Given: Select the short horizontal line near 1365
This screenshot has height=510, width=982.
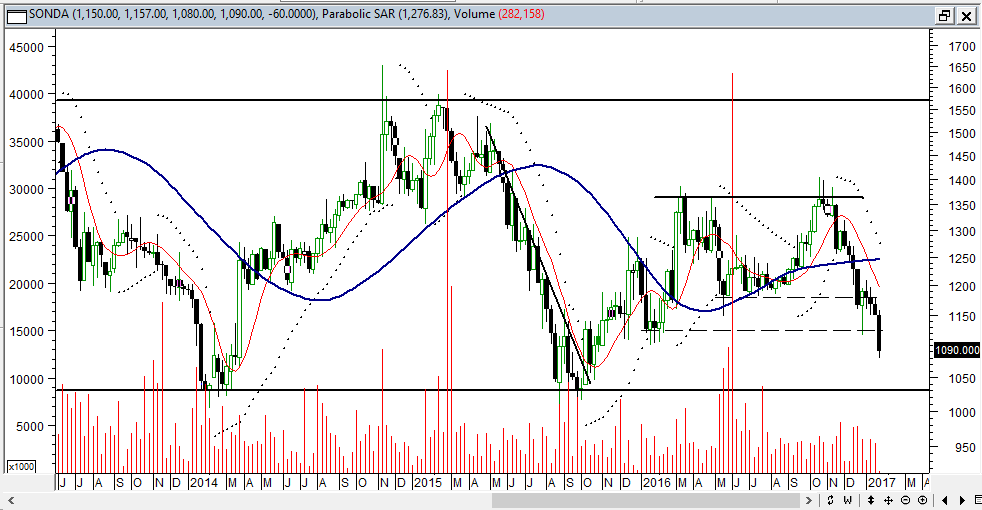Looking at the screenshot, I should [758, 197].
